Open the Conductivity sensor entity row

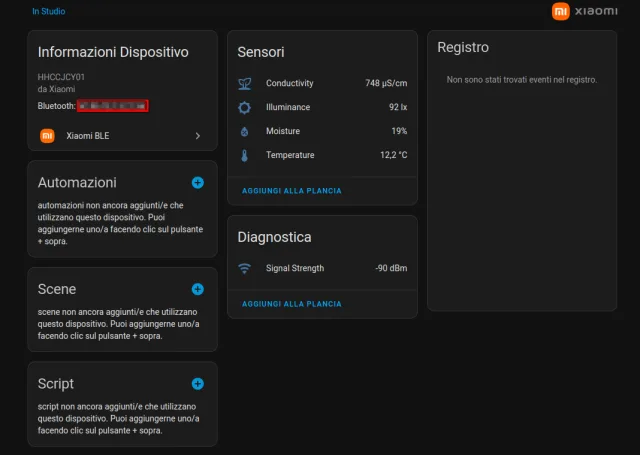click(290, 83)
